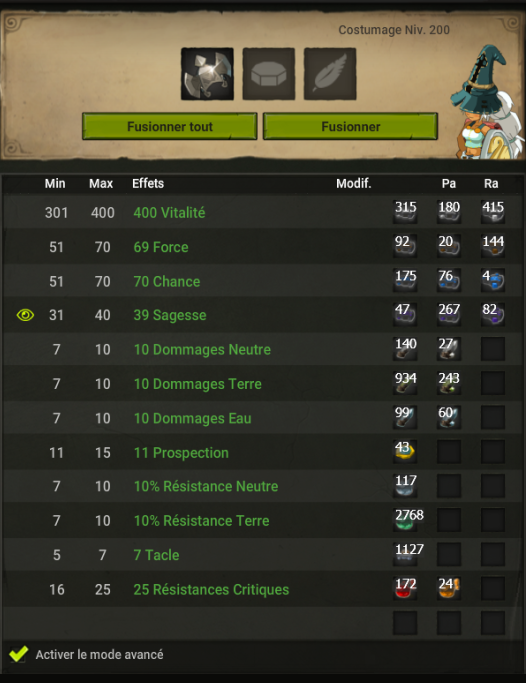The image size is (526, 683).
Task: Use the 315 Vitalité rune
Action: click(x=405, y=212)
